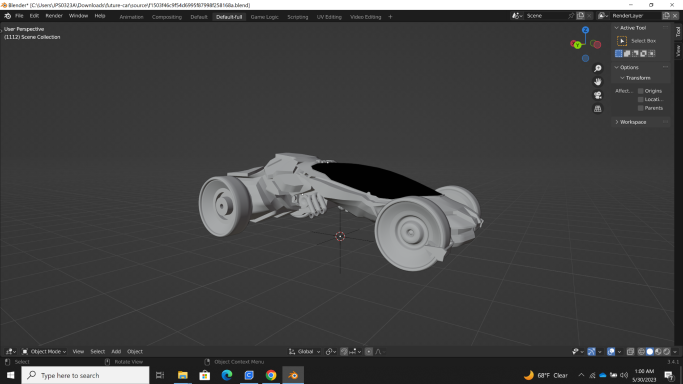This screenshot has width=683, height=384.
Task: Switch perspective/orthographic grid icon
Action: (x=598, y=109)
